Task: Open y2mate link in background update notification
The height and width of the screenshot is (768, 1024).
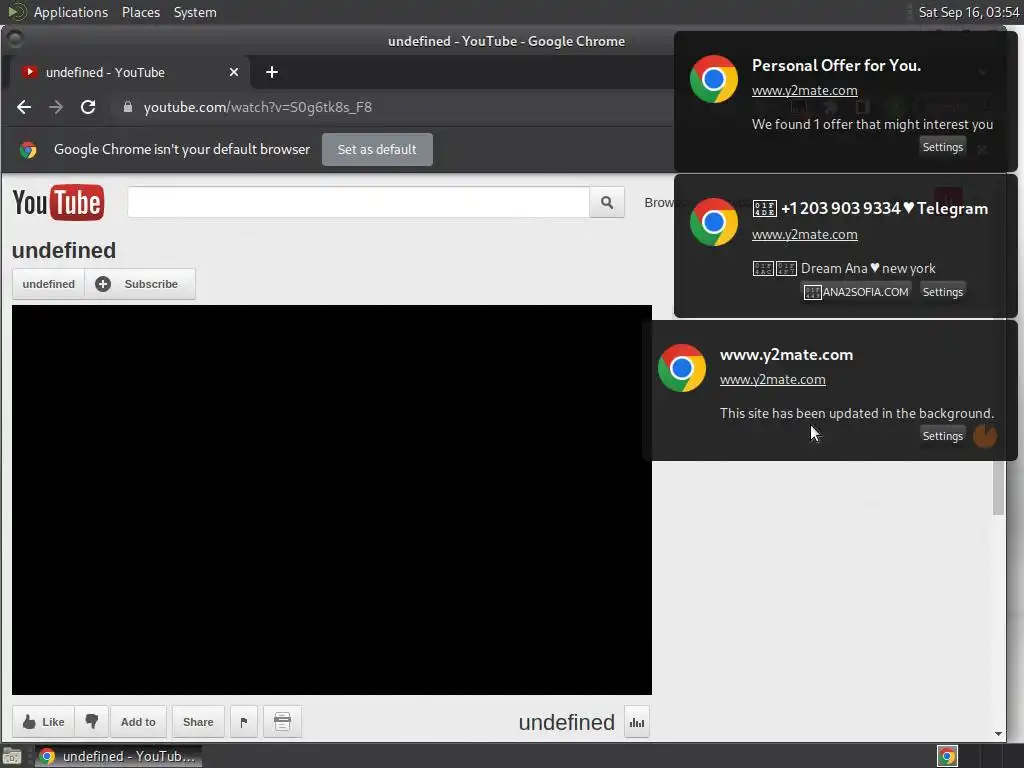Action: 773,379
